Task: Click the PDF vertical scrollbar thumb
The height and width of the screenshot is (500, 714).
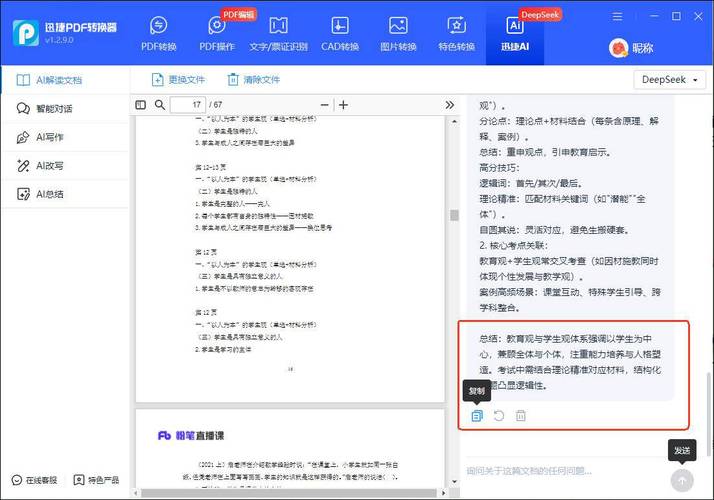Action: click(454, 215)
